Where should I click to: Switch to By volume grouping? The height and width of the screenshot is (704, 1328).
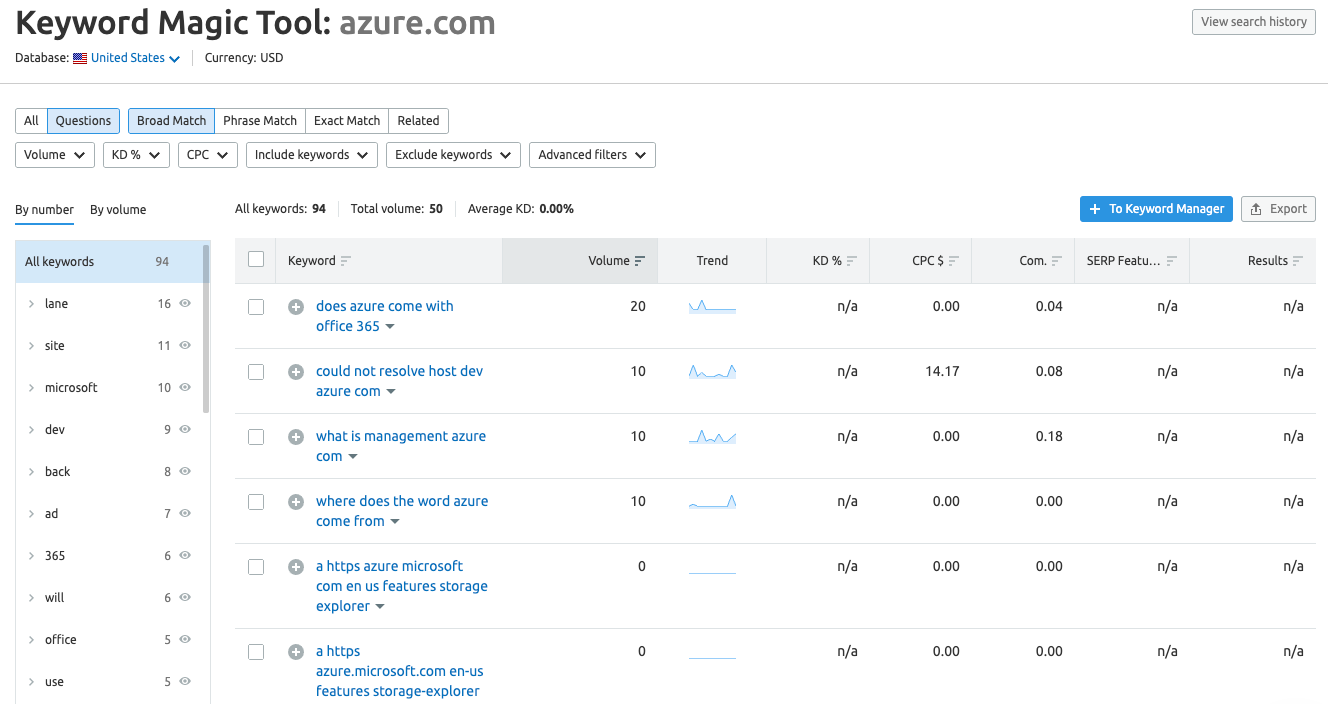click(118, 210)
